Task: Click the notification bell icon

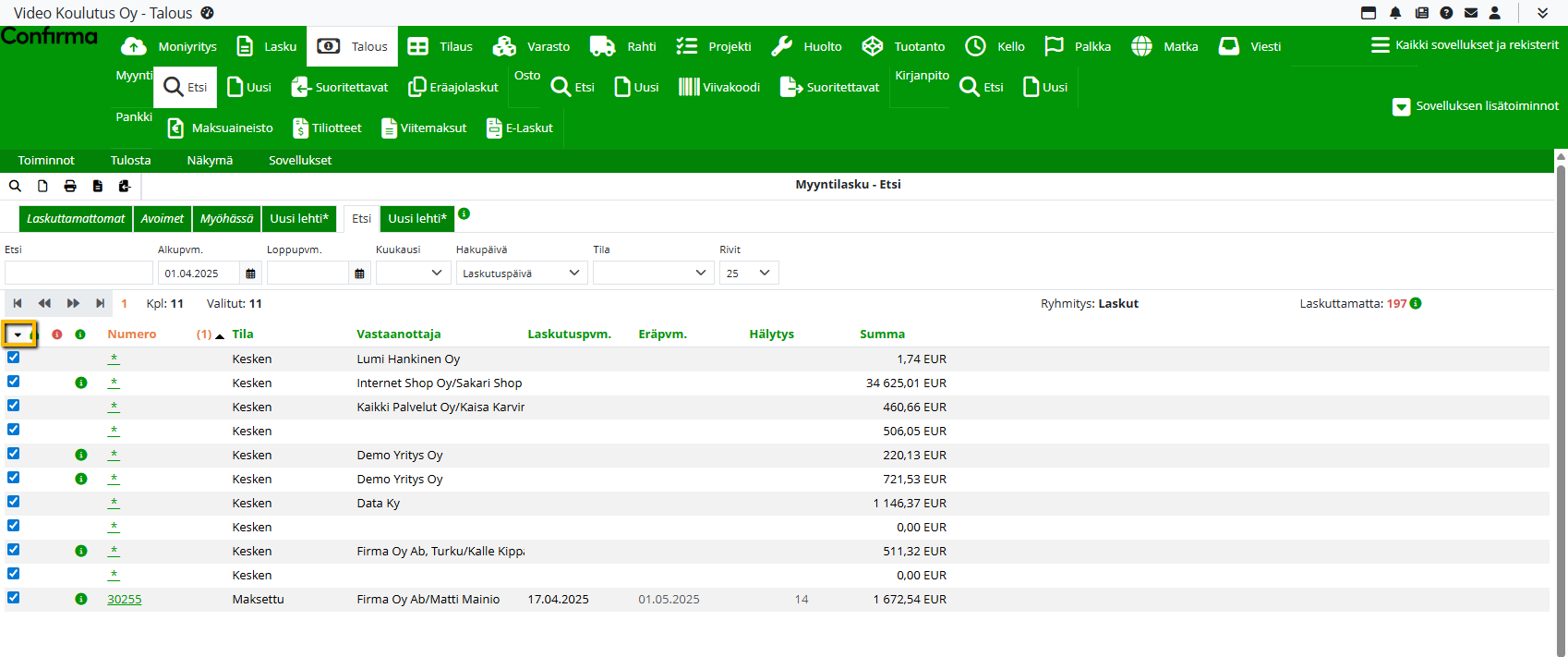Action: pos(1395,13)
